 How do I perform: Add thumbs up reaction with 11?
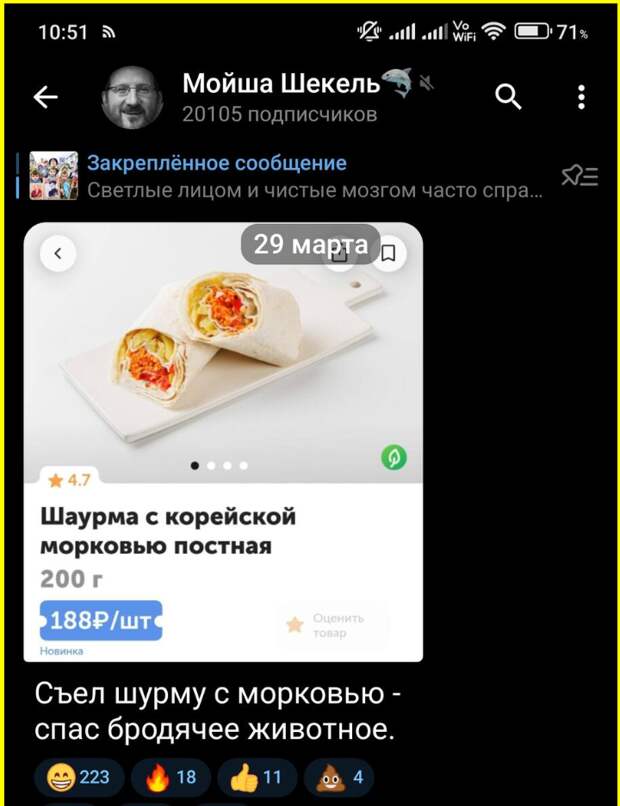257,777
